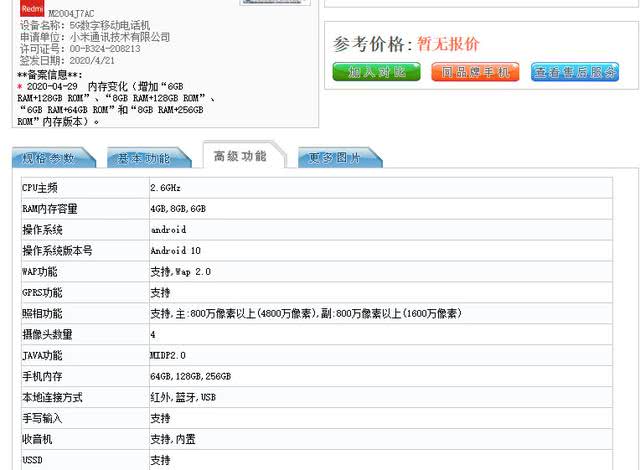
Task: Click the 本地连接方式 row label
Action: coord(52,397)
